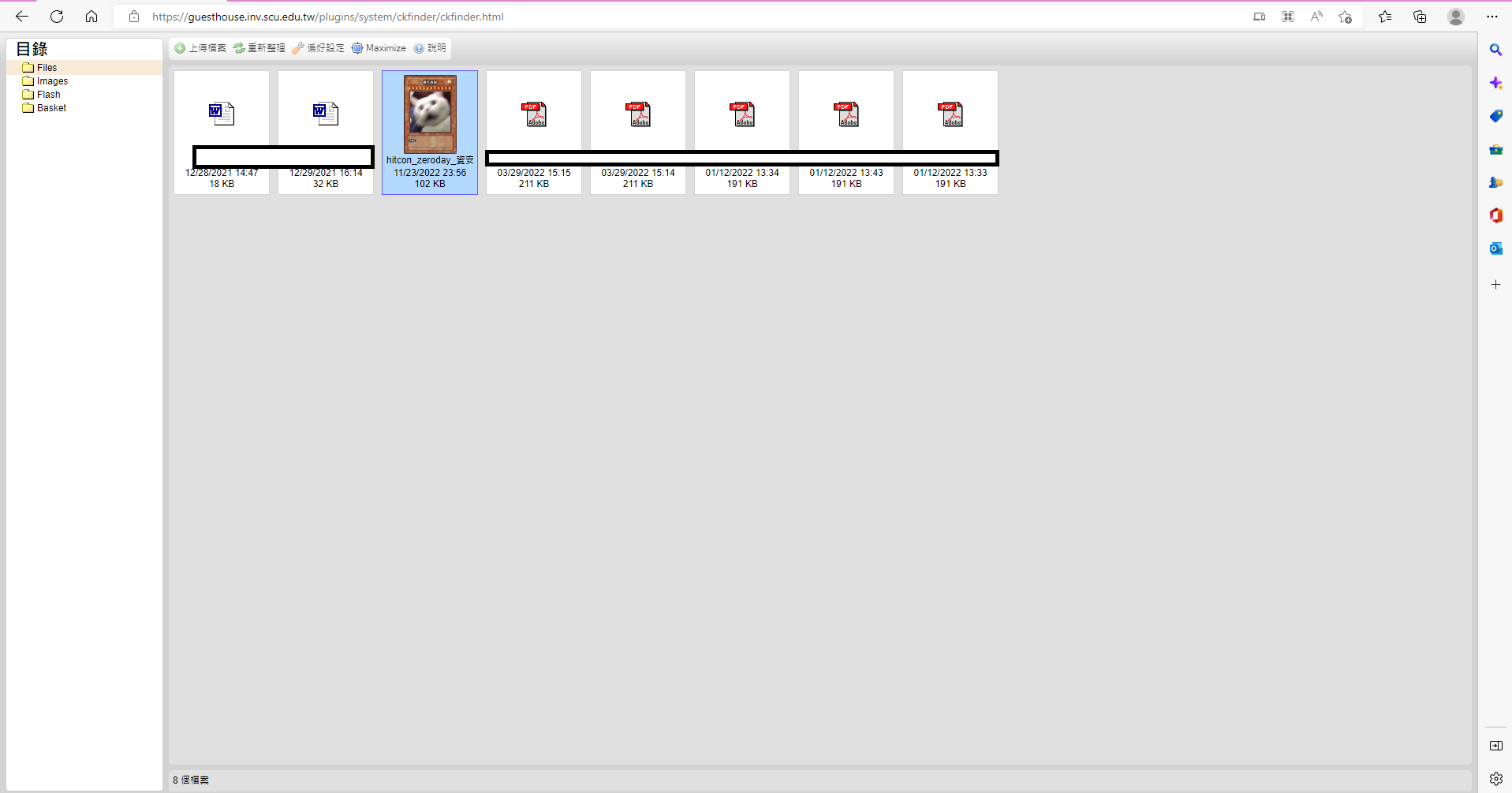Viewport: 1512px width, 793px height.
Task: Open the 偏好設定 settings button
Action: click(319, 48)
